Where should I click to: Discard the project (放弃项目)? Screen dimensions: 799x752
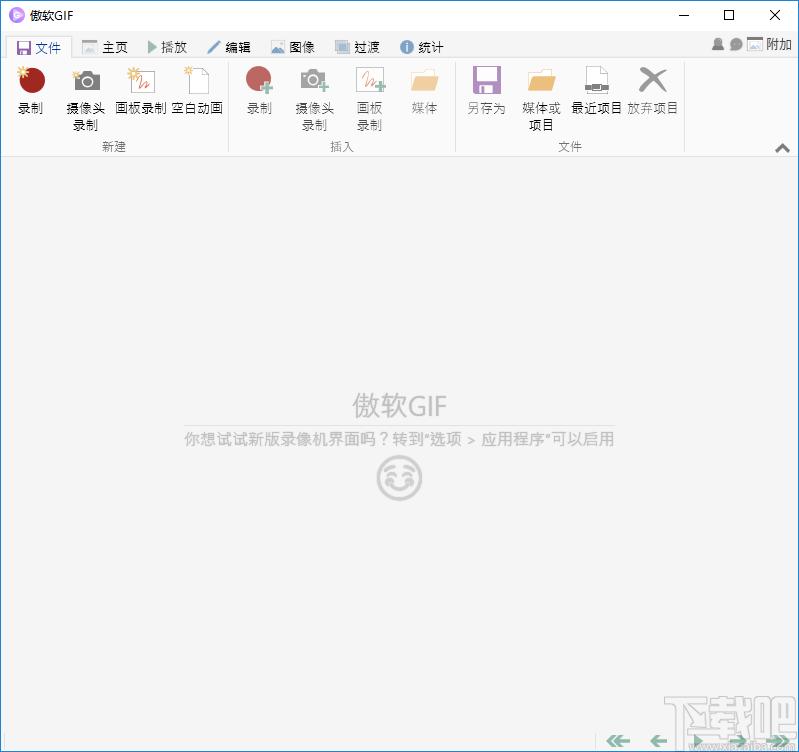click(x=652, y=82)
